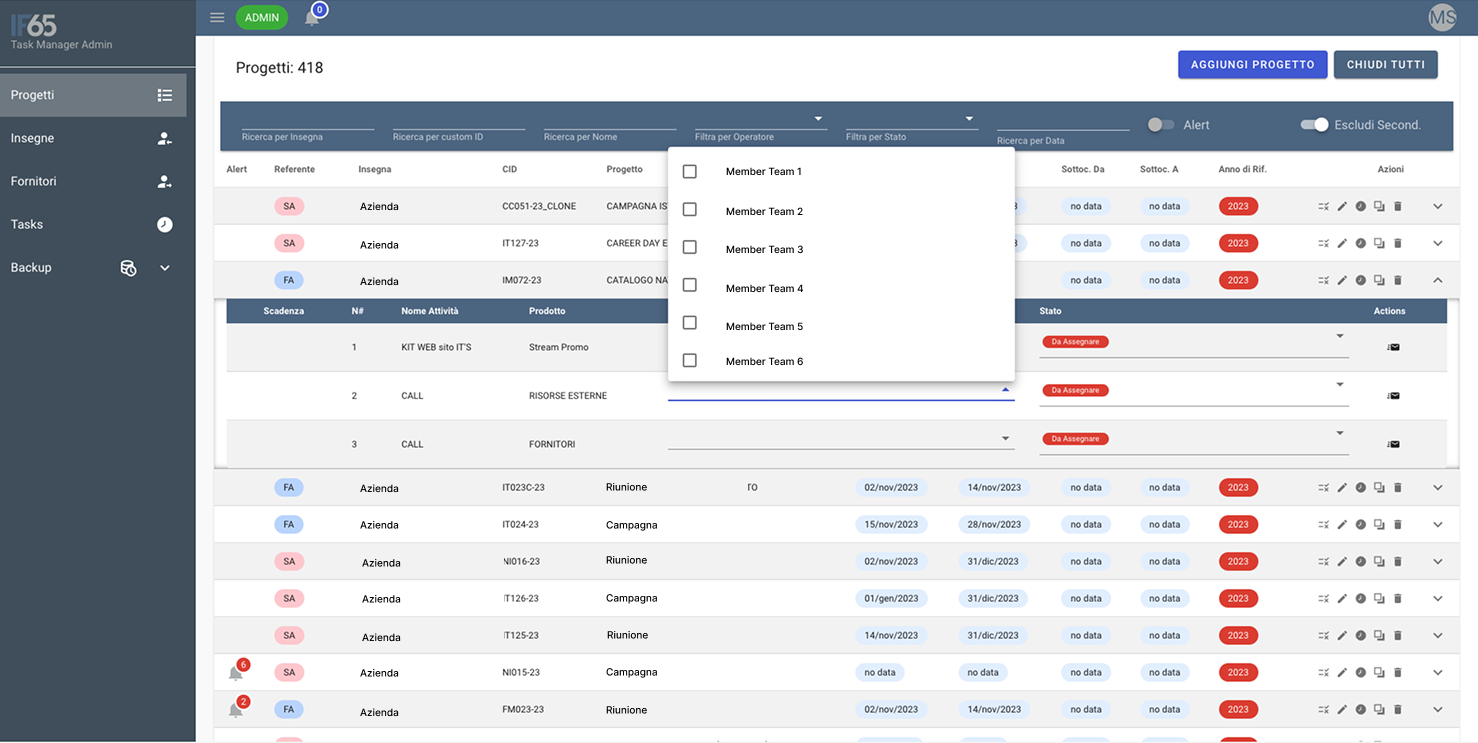Check the Member Team 3 checkbox
The height and width of the screenshot is (743, 1478).
(690, 247)
